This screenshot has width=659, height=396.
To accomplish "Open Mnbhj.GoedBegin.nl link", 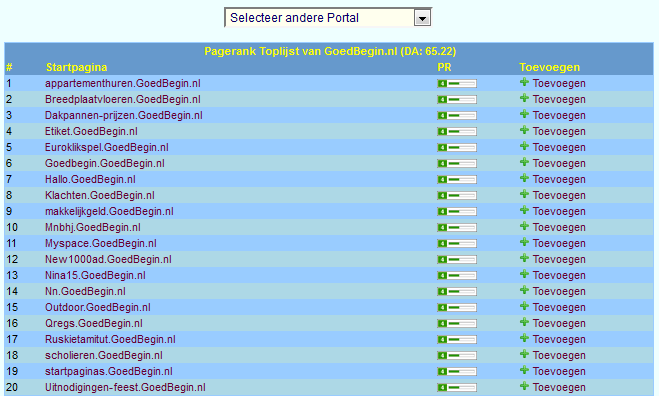I will (93, 227).
